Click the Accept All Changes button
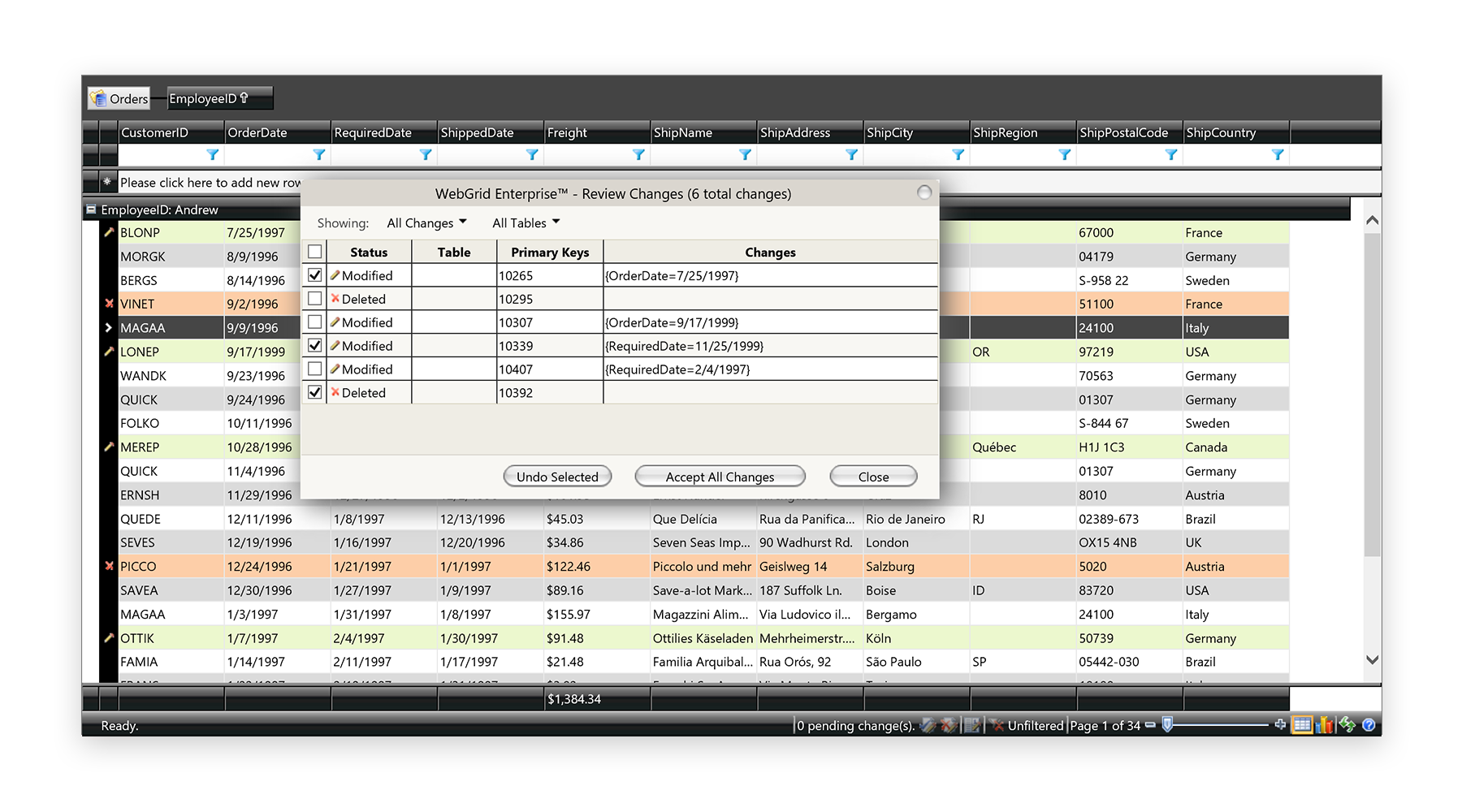1462x812 pixels. 720,477
